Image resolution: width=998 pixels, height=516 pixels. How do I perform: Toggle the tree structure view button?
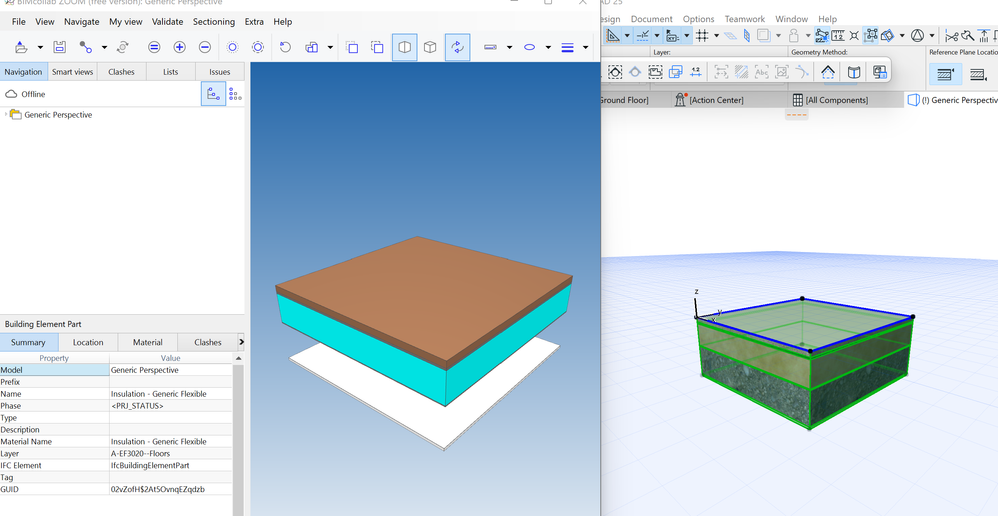pyautogui.click(x=213, y=94)
